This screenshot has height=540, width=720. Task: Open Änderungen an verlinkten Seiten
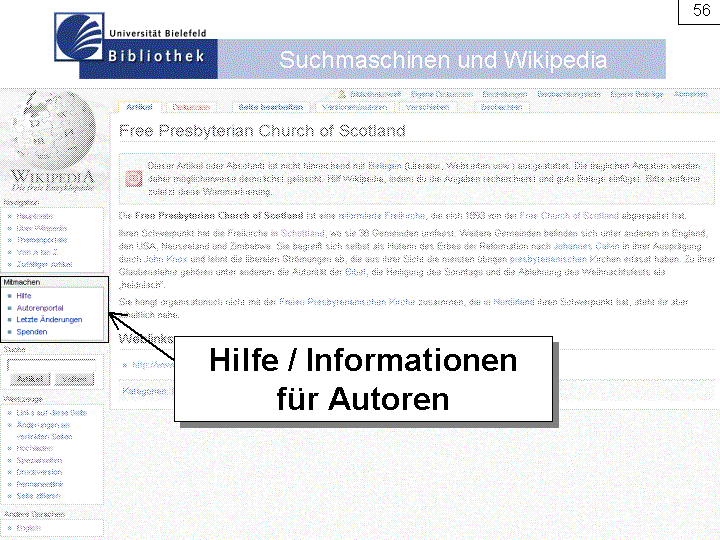click(x=44, y=431)
